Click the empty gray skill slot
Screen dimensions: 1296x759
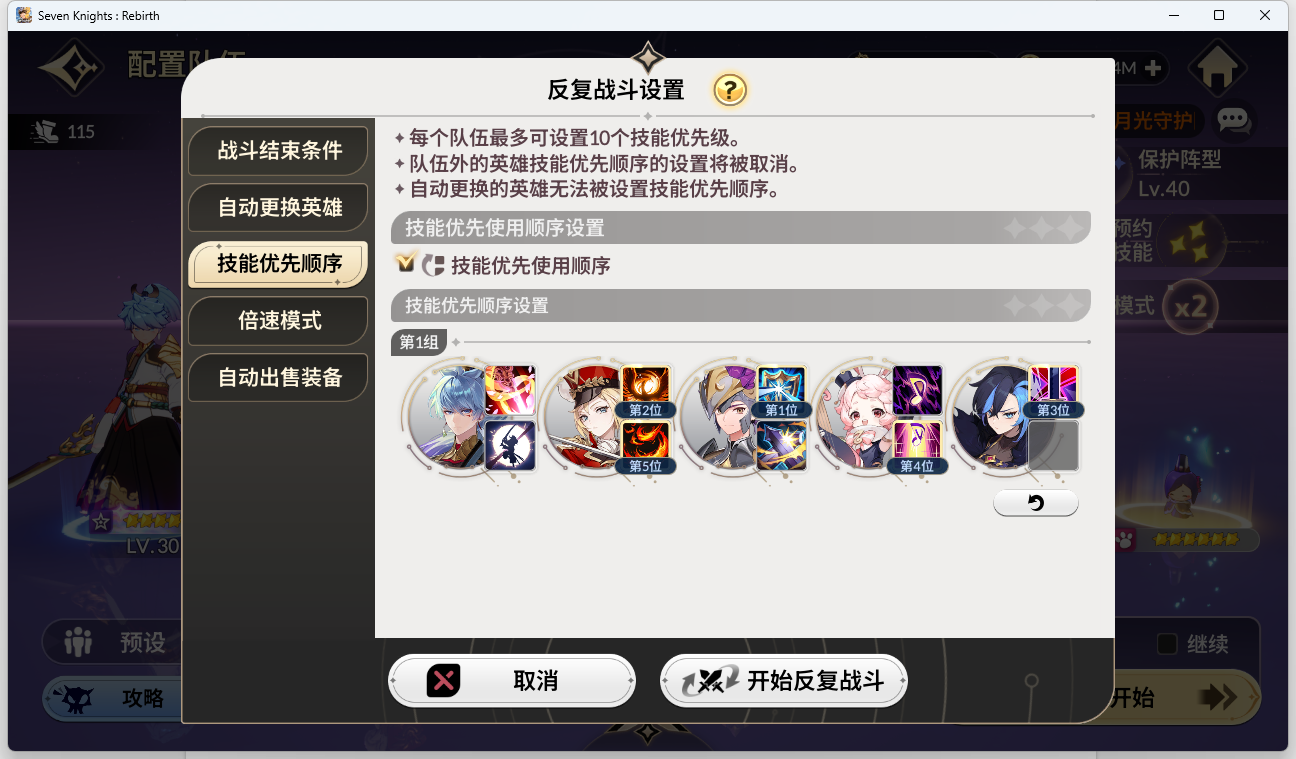click(x=1053, y=446)
